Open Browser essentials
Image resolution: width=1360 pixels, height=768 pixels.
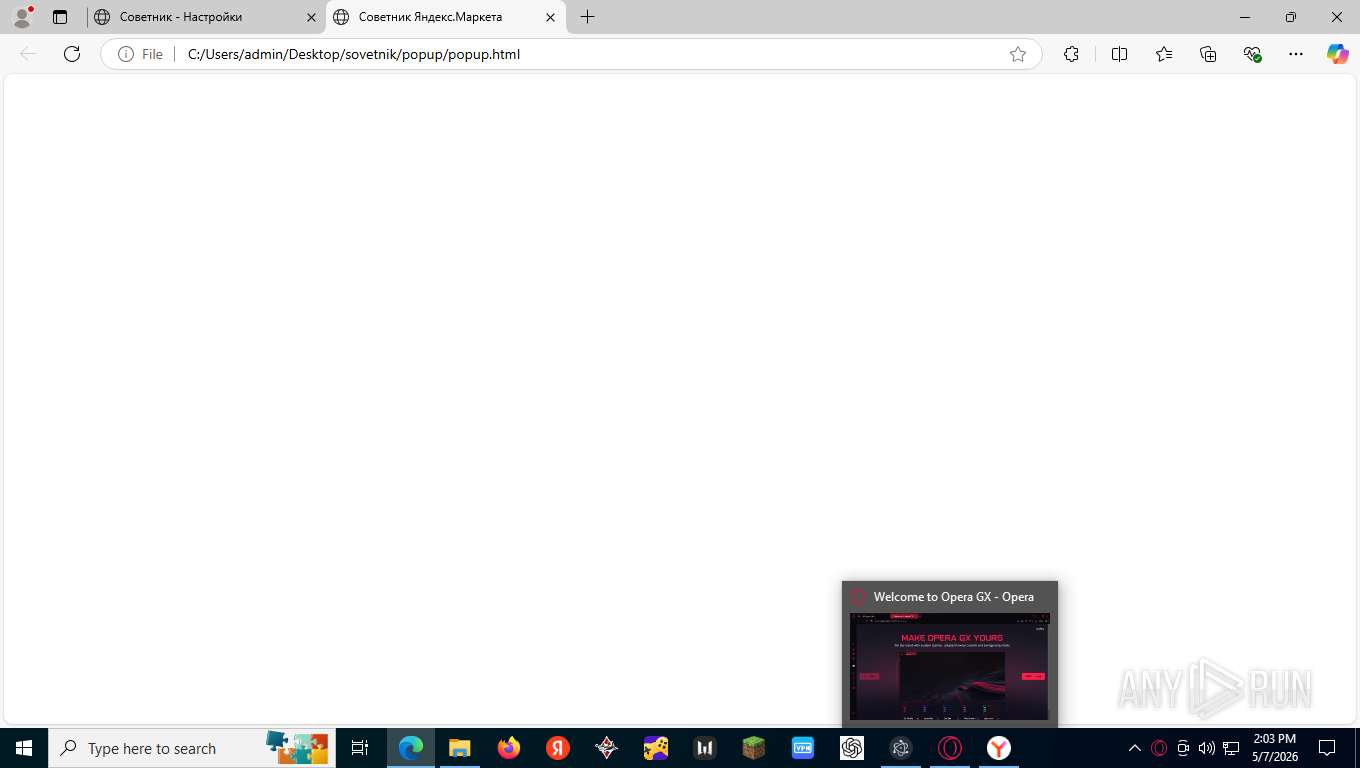coord(1252,54)
